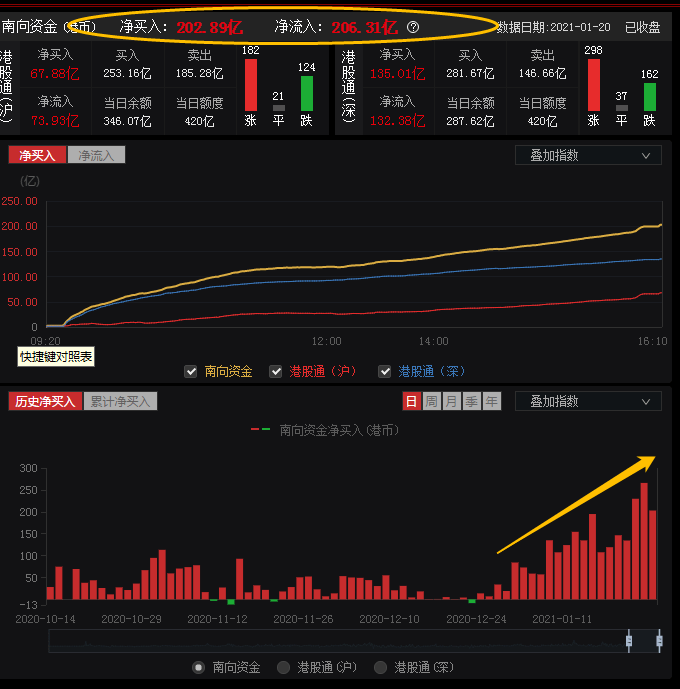The image size is (680, 689).
Task: Click the 数据日期:2021-01-20 text
Action: 554,27
